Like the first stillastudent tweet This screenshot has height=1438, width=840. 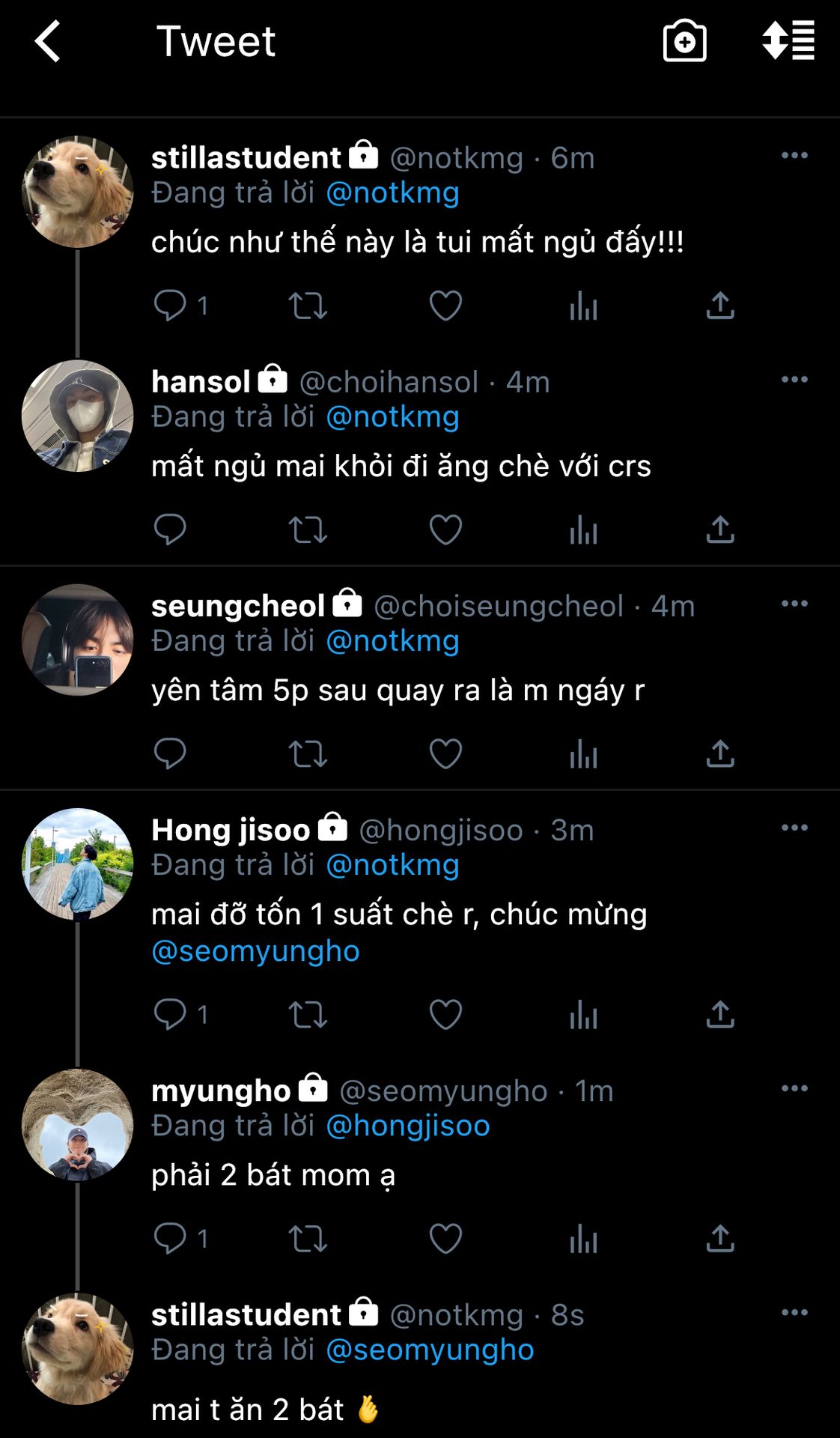pyautogui.click(x=445, y=306)
